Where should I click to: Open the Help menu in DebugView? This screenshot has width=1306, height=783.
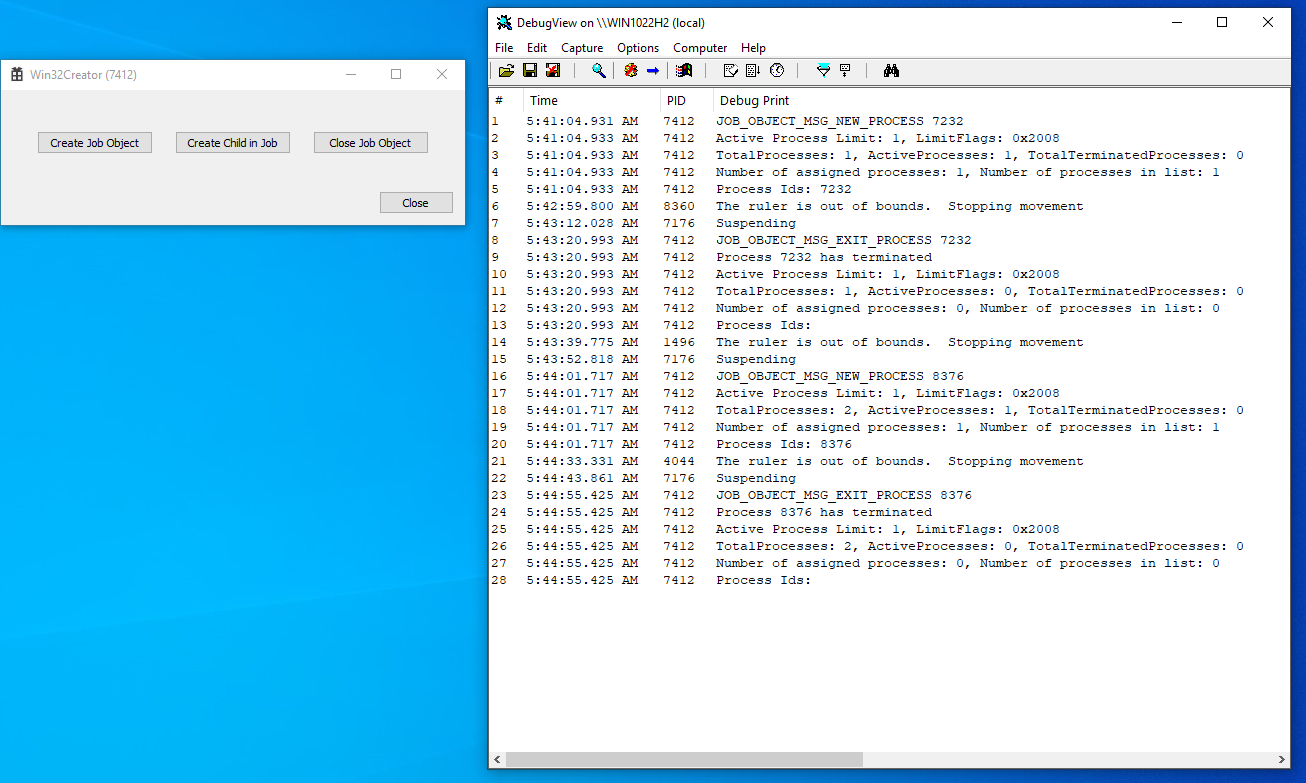tap(753, 47)
